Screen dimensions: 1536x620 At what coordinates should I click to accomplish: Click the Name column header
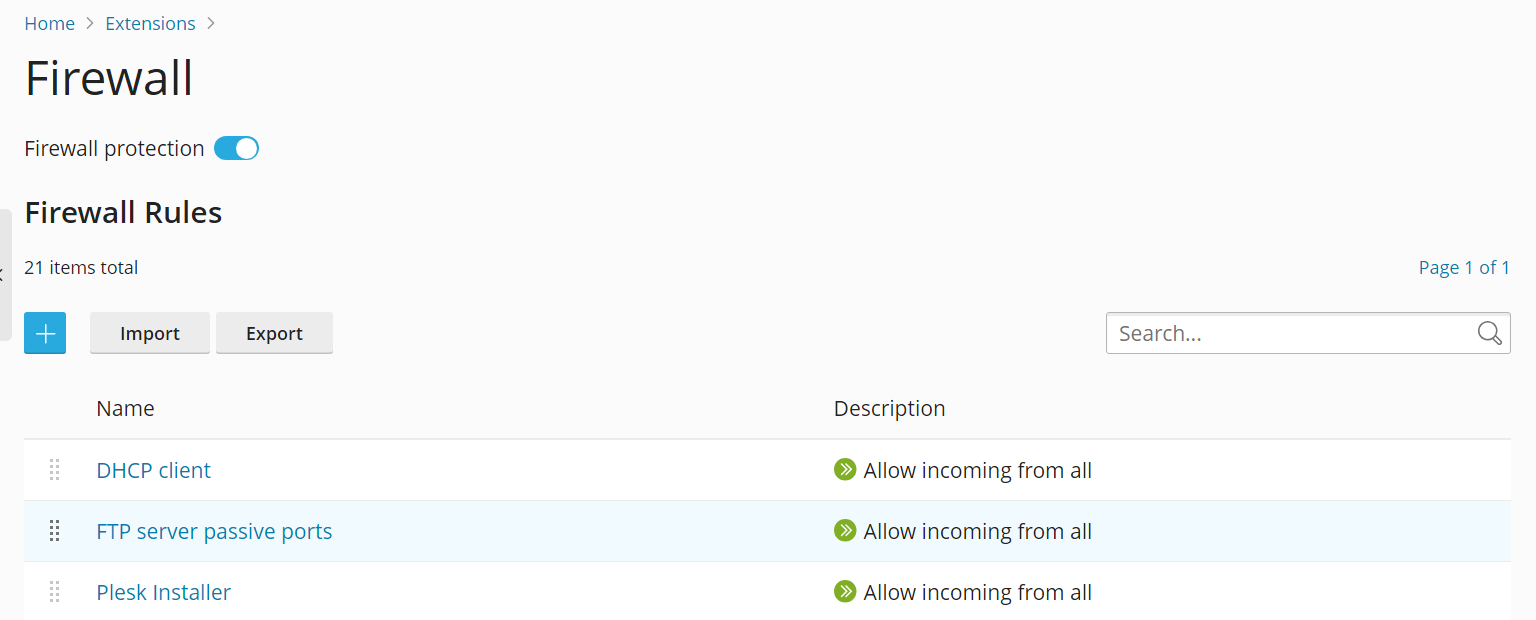point(125,408)
